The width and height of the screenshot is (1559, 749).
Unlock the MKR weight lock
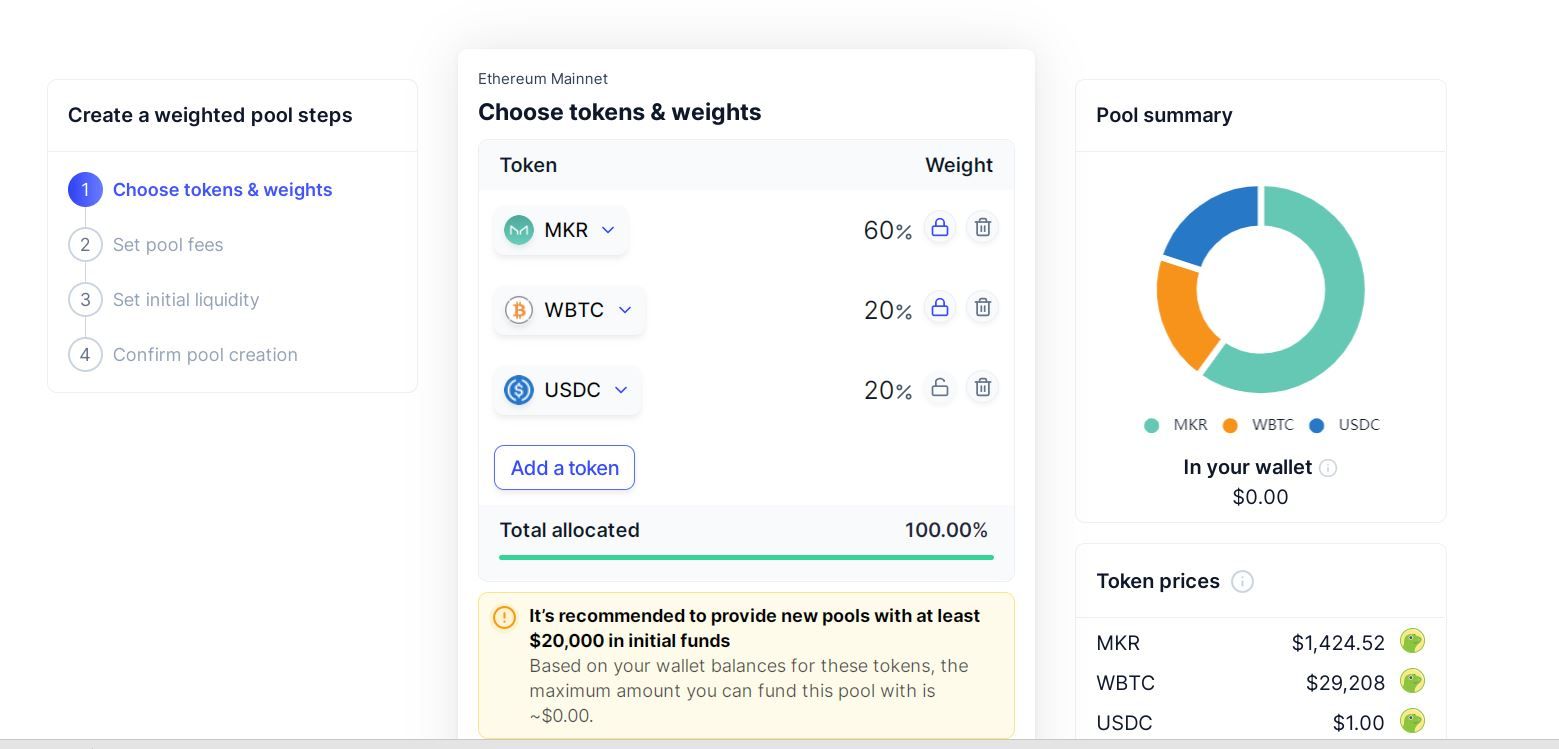[940, 228]
